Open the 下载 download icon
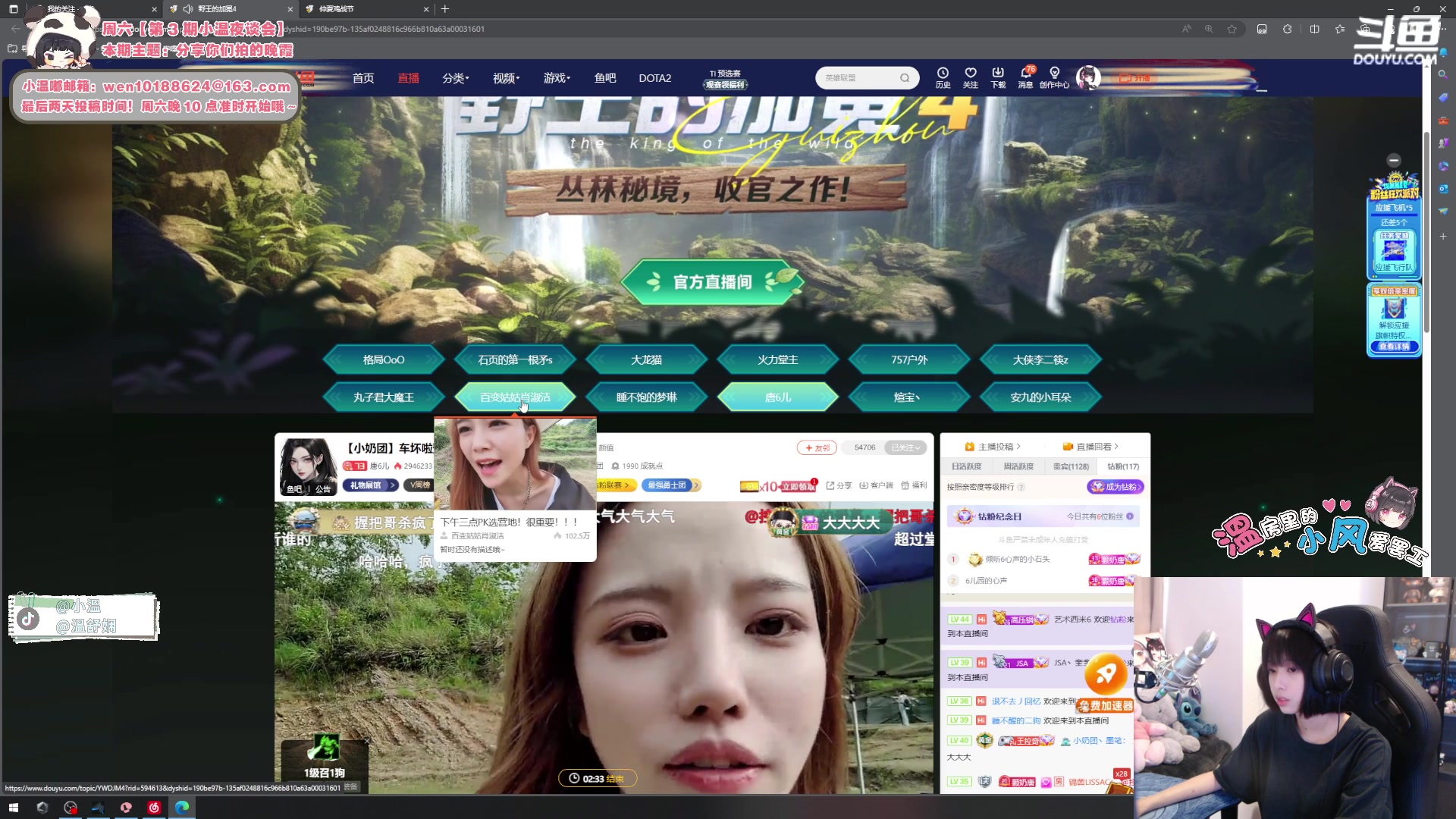The height and width of the screenshot is (819, 1456). coord(998,78)
